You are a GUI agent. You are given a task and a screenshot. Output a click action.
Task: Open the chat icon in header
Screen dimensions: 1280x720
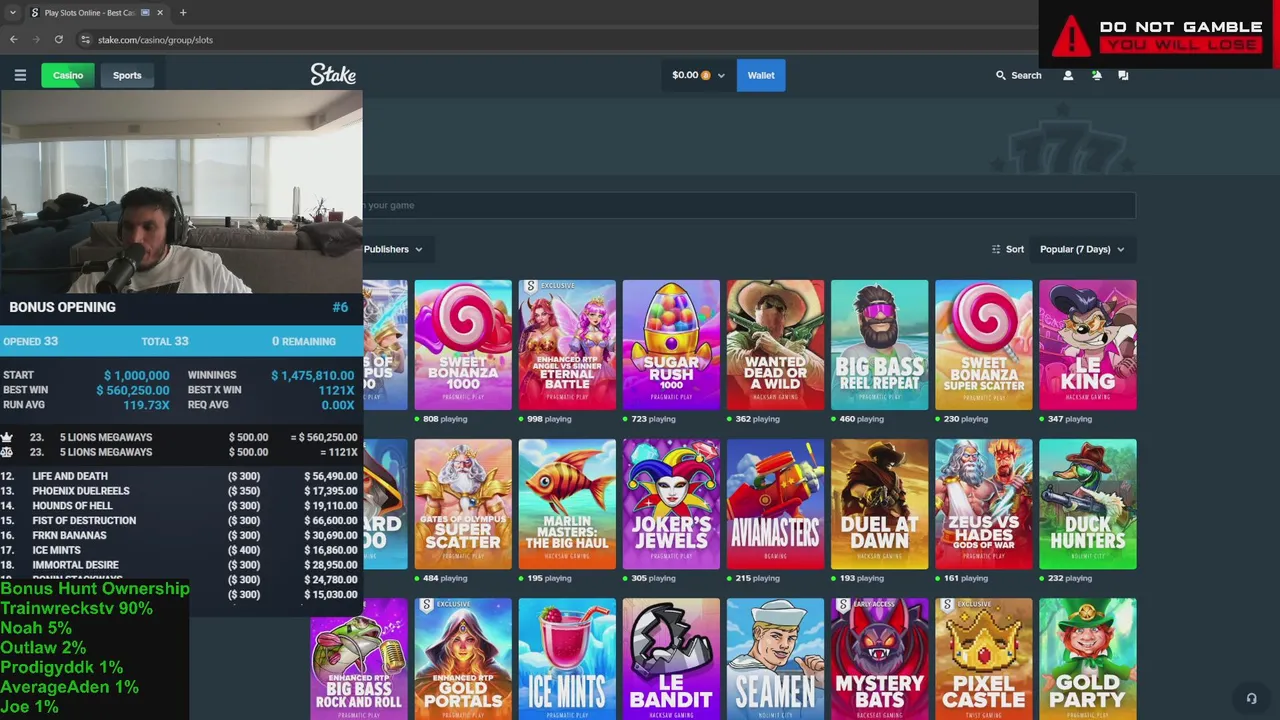(x=1123, y=75)
